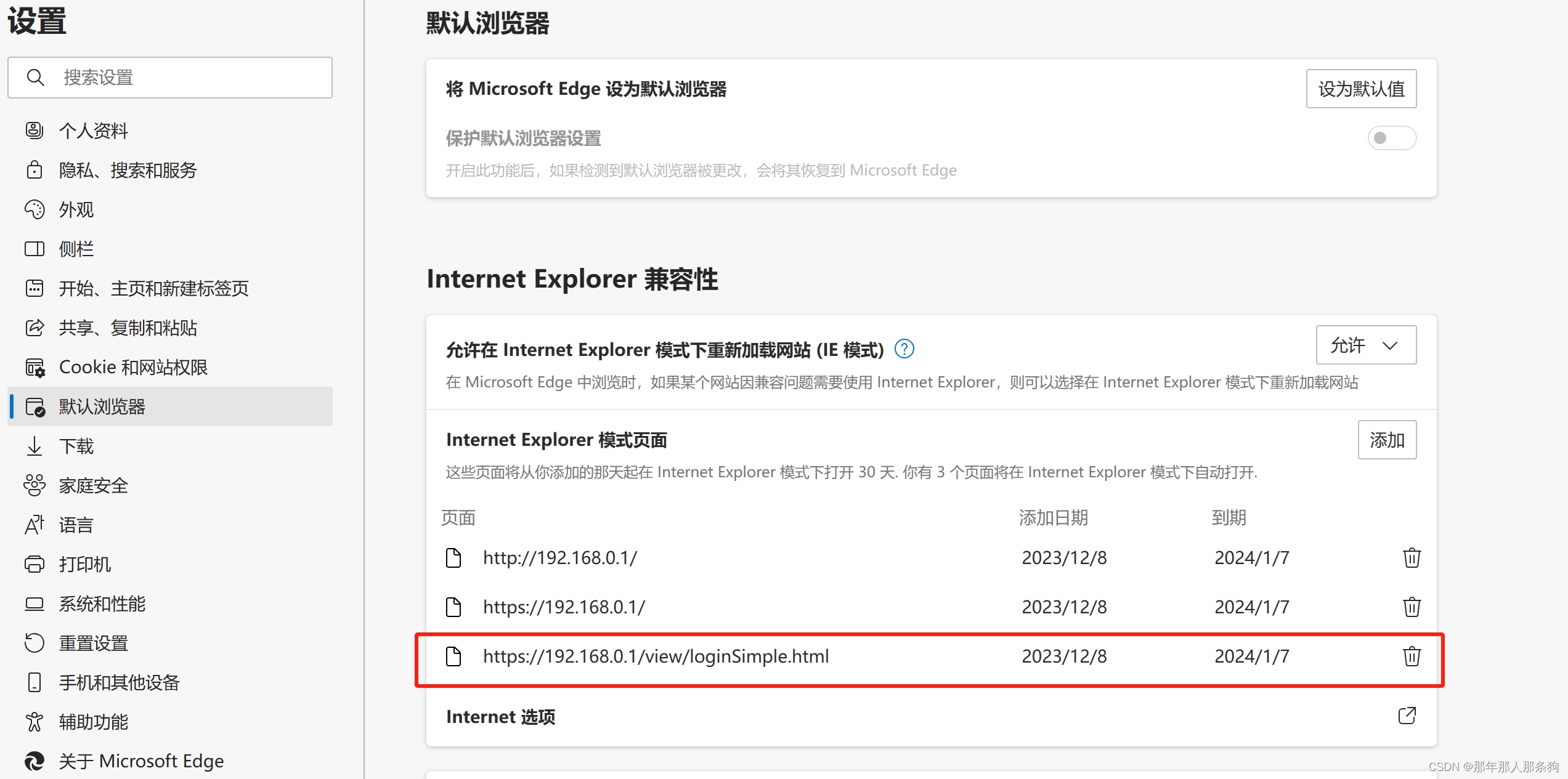Click the Microsoft Edge logo icon
1568x779 pixels.
click(35, 761)
